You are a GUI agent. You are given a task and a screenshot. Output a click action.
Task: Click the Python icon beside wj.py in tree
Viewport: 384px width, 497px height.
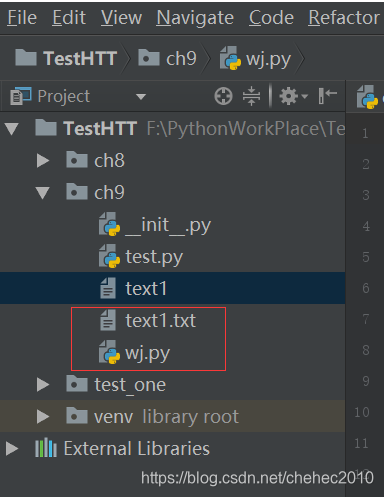pyautogui.click(x=109, y=352)
